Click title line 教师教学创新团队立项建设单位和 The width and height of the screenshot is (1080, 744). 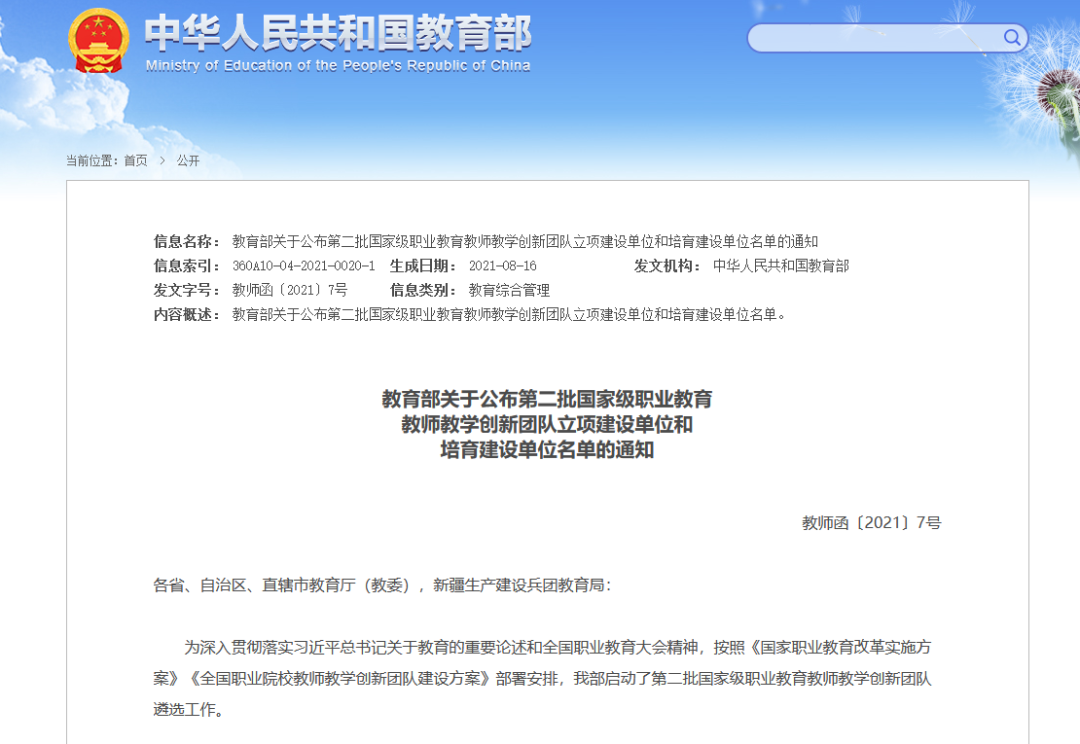547,424
